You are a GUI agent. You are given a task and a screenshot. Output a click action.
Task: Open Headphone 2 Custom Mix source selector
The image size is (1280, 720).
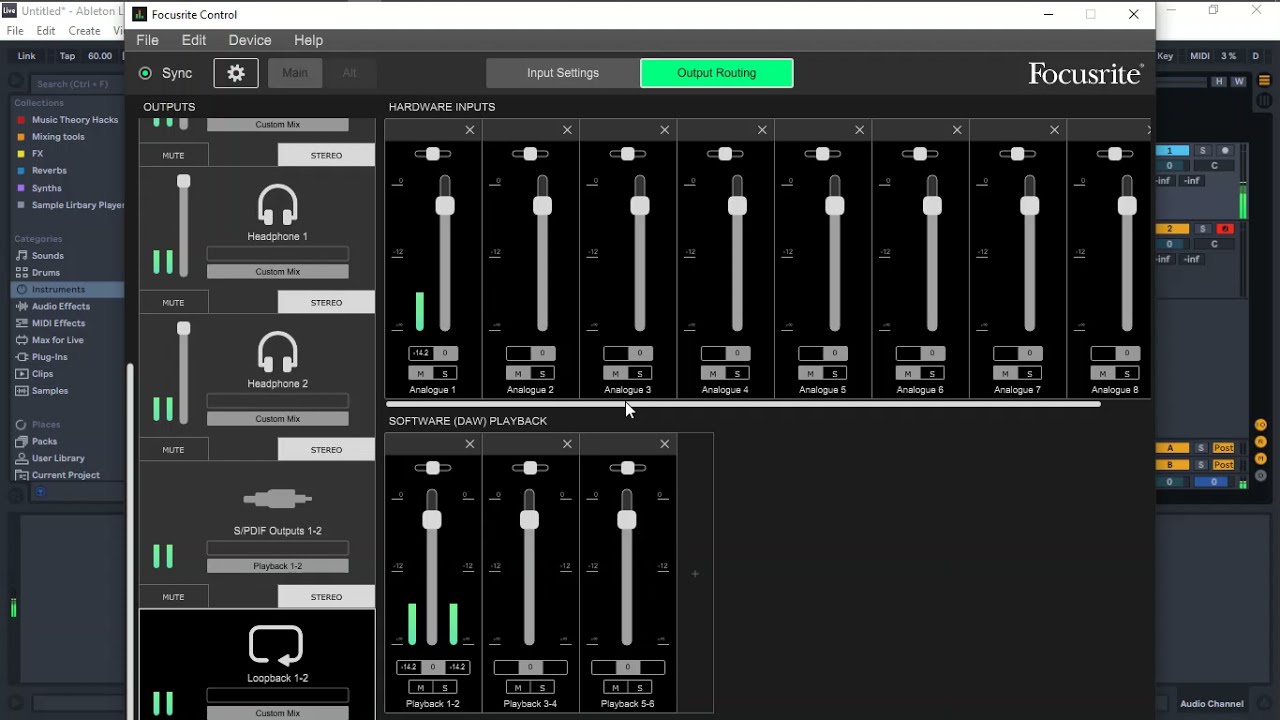278,419
